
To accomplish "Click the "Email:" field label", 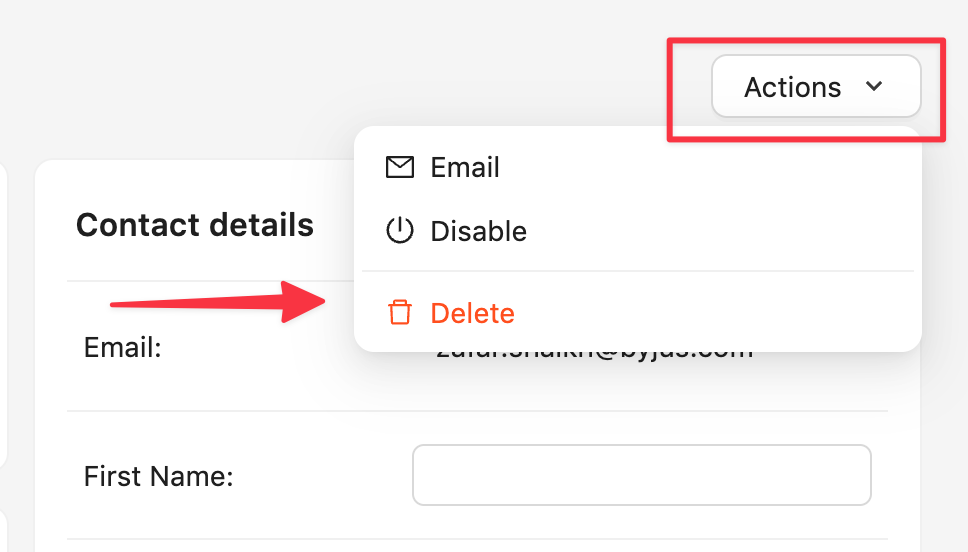I will (123, 347).
